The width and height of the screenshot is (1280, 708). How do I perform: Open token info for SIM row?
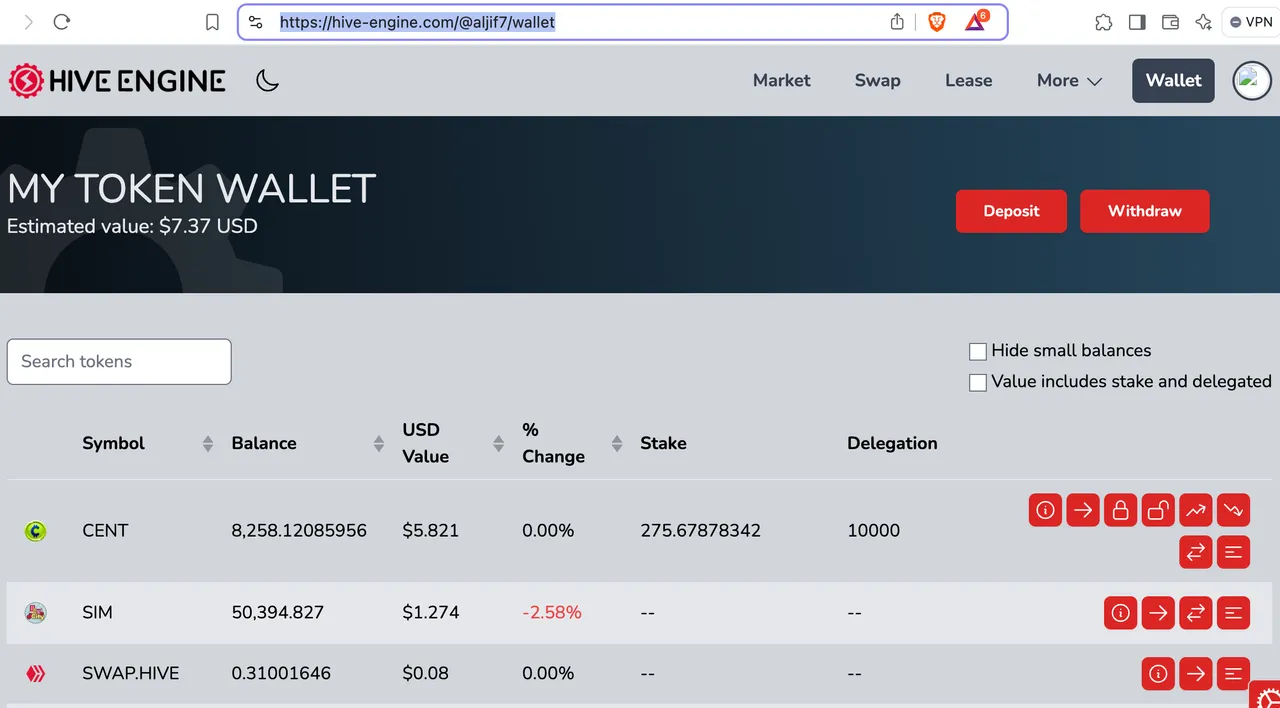point(1120,612)
